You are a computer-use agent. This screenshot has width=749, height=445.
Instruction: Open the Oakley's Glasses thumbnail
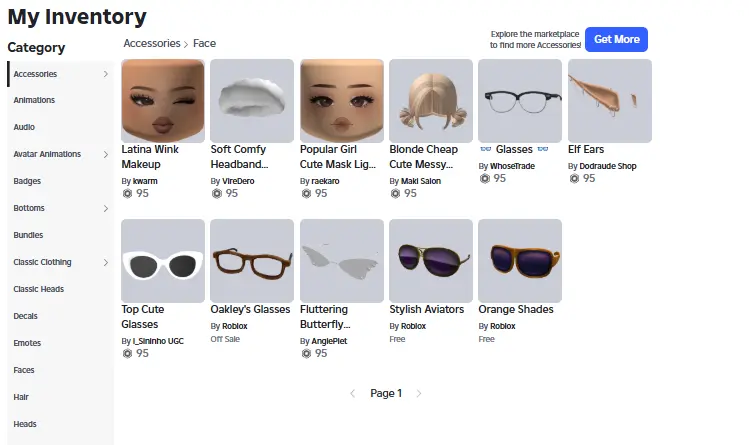click(x=252, y=261)
